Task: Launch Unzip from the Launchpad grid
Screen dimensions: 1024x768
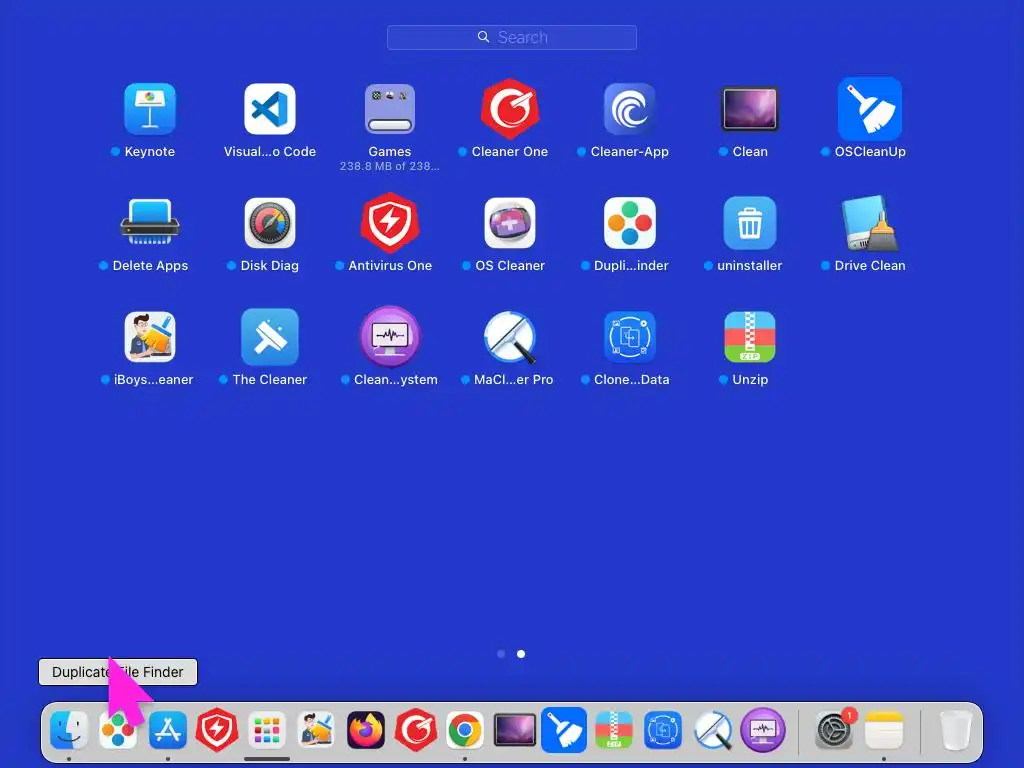Action: [x=750, y=337]
